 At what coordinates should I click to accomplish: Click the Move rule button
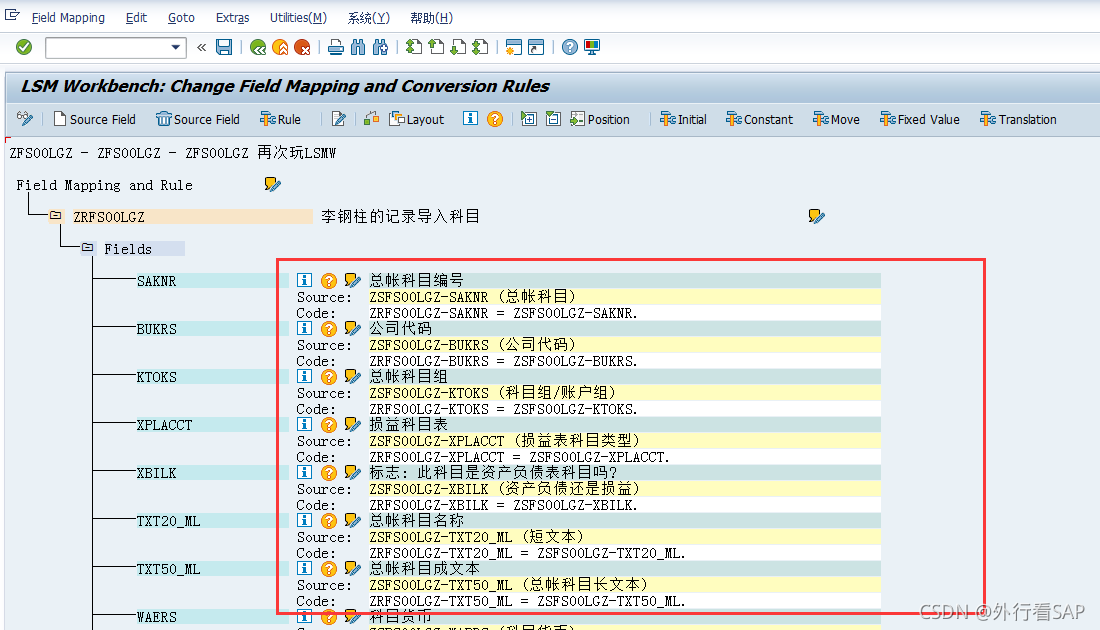click(x=836, y=119)
